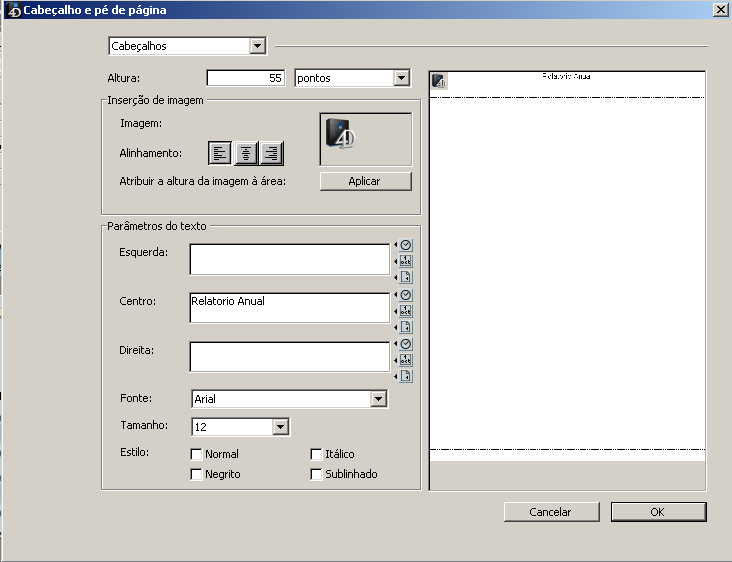The width and height of the screenshot is (732, 562).
Task: Center-align the header image
Action: tap(246, 153)
